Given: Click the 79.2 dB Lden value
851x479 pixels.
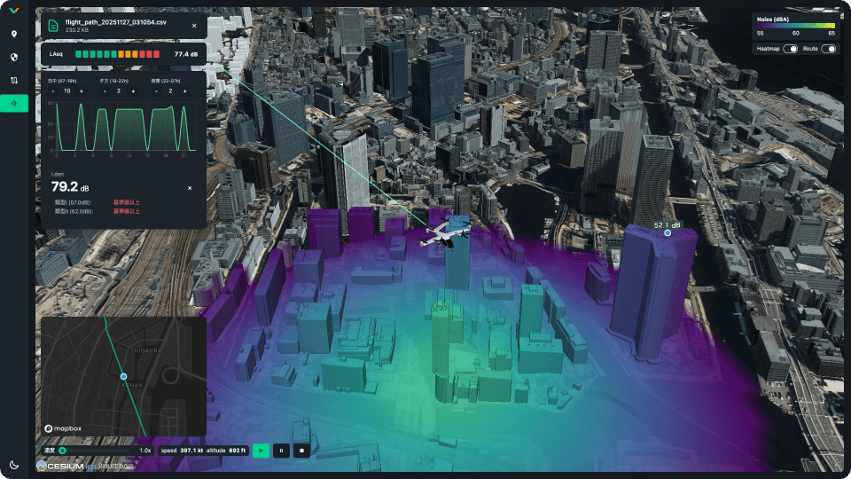Looking at the screenshot, I should click(70, 187).
